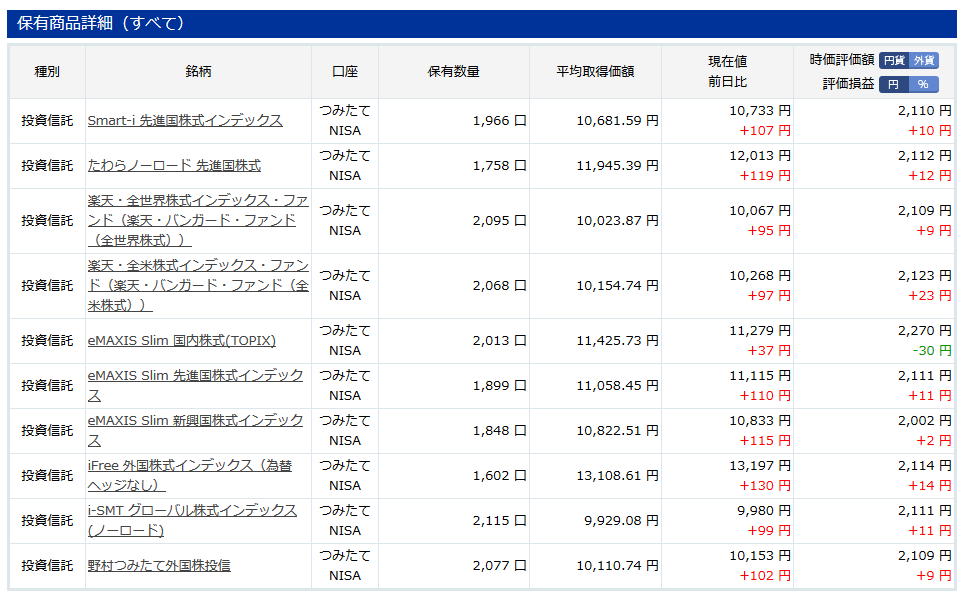Open 野村つみたて外国株投信 link

point(159,565)
